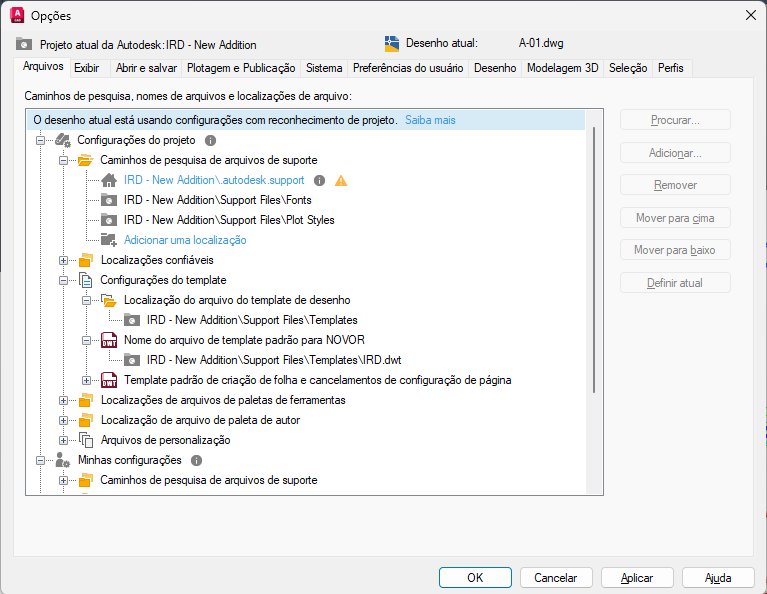Click the Arquivos de personalização icon
Viewport: 767px width, 594px height.
[86, 440]
